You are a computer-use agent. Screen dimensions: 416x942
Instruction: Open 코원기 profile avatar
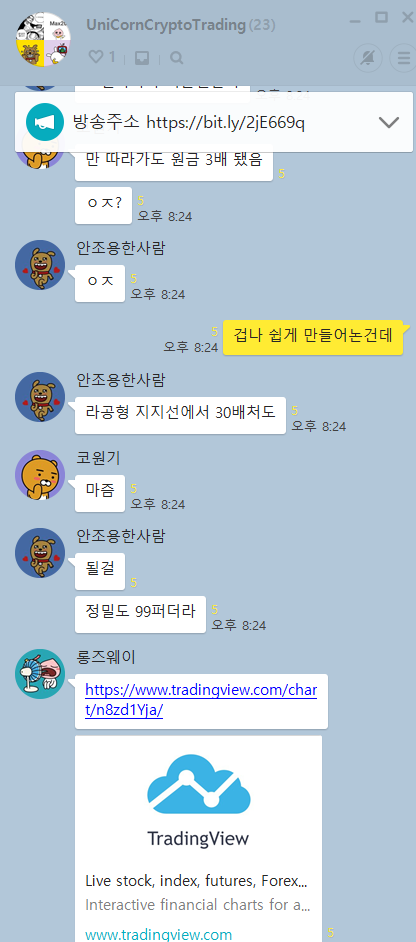40,475
